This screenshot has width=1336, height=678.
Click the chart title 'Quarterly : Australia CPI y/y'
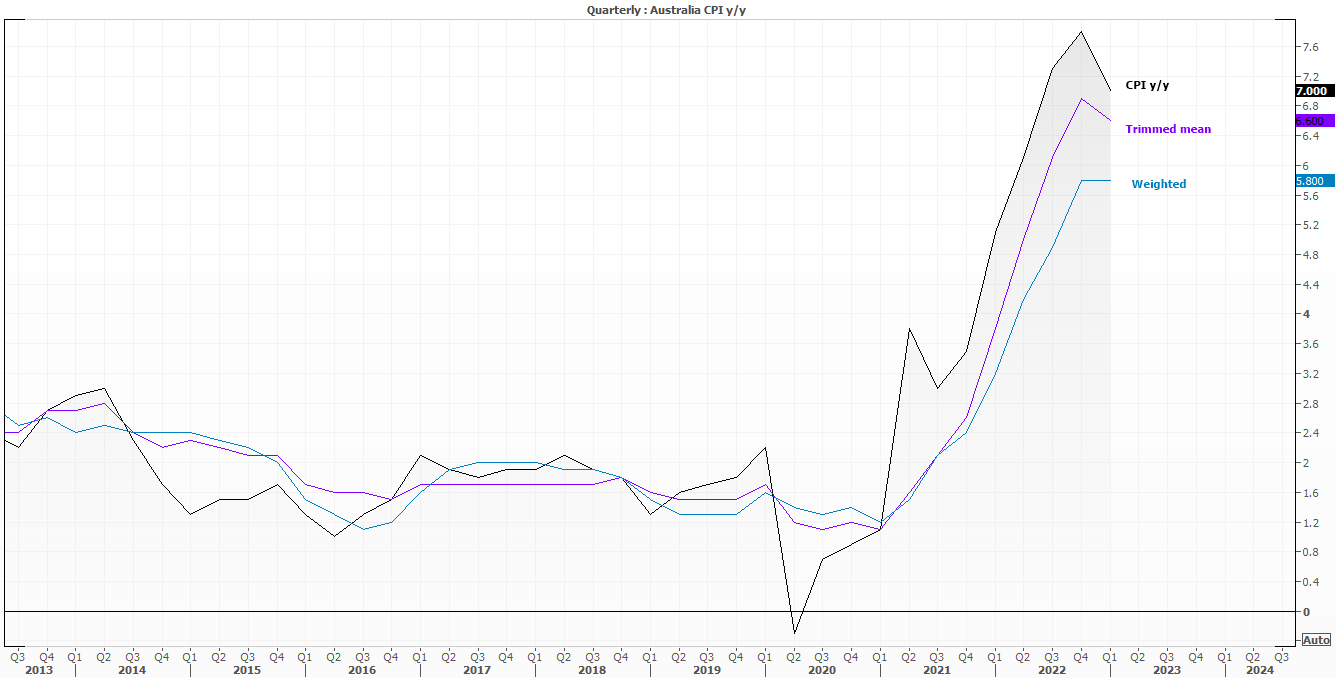point(667,9)
